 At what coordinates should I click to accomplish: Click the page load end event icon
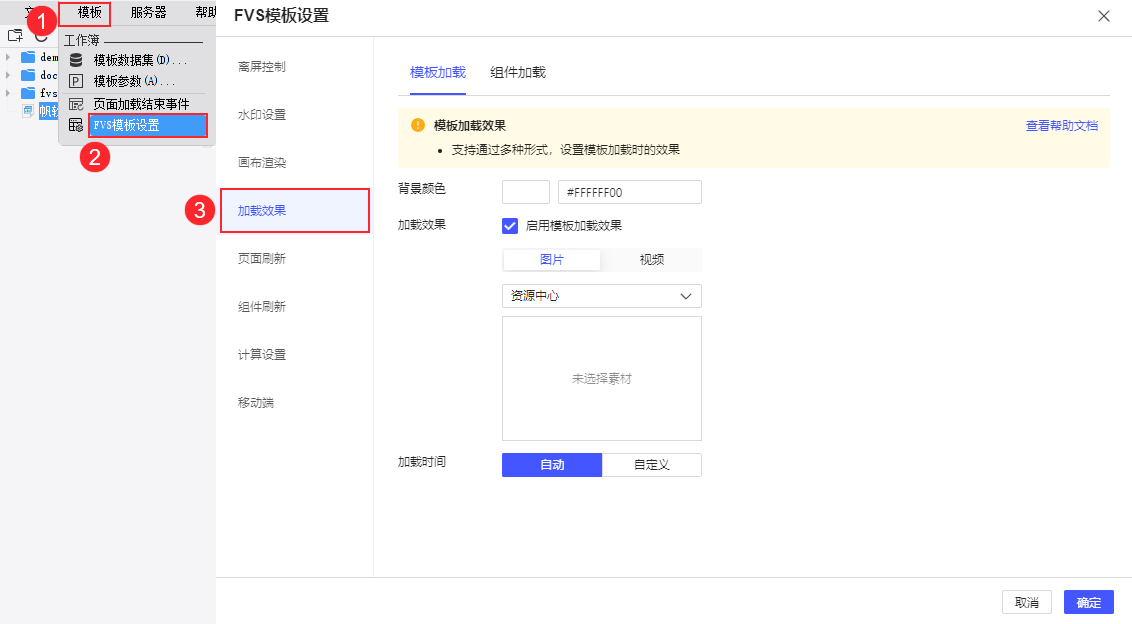[76, 104]
